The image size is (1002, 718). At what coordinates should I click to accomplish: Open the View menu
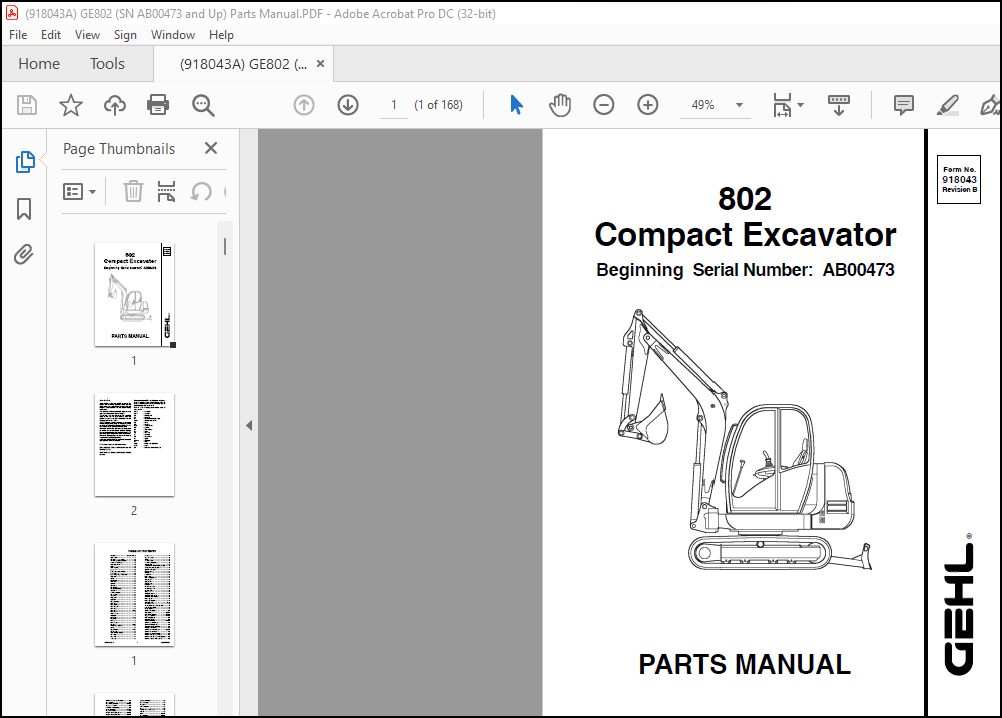pos(87,35)
